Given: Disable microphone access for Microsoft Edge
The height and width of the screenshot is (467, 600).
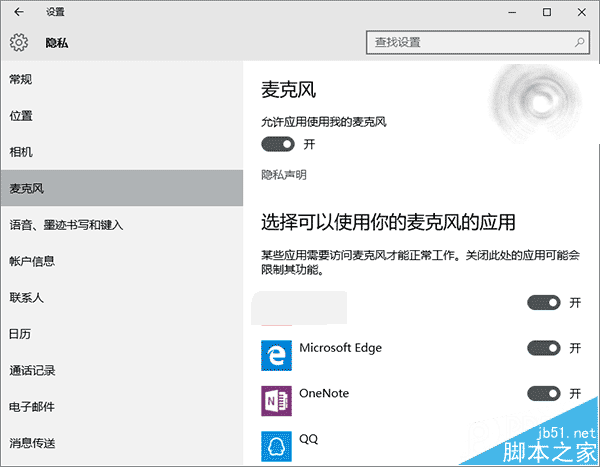Looking at the screenshot, I should (x=544, y=348).
